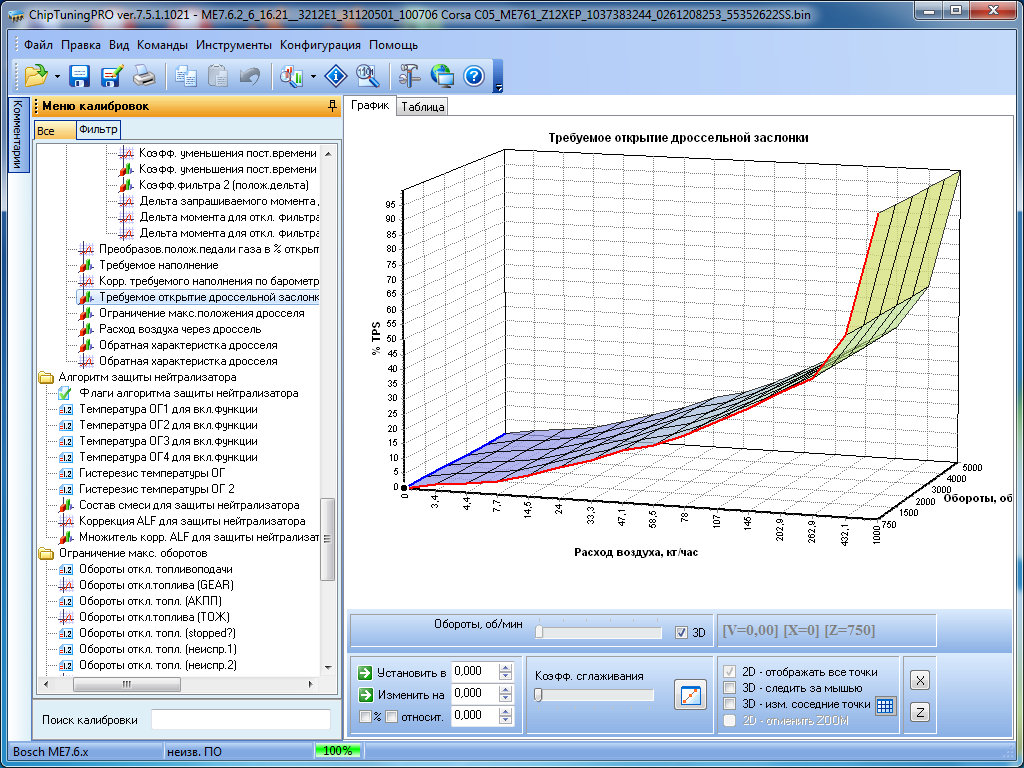Image resolution: width=1024 pixels, height=768 pixels.
Task: Click the Open file toolbar icon
Action: pyautogui.click(x=36, y=76)
